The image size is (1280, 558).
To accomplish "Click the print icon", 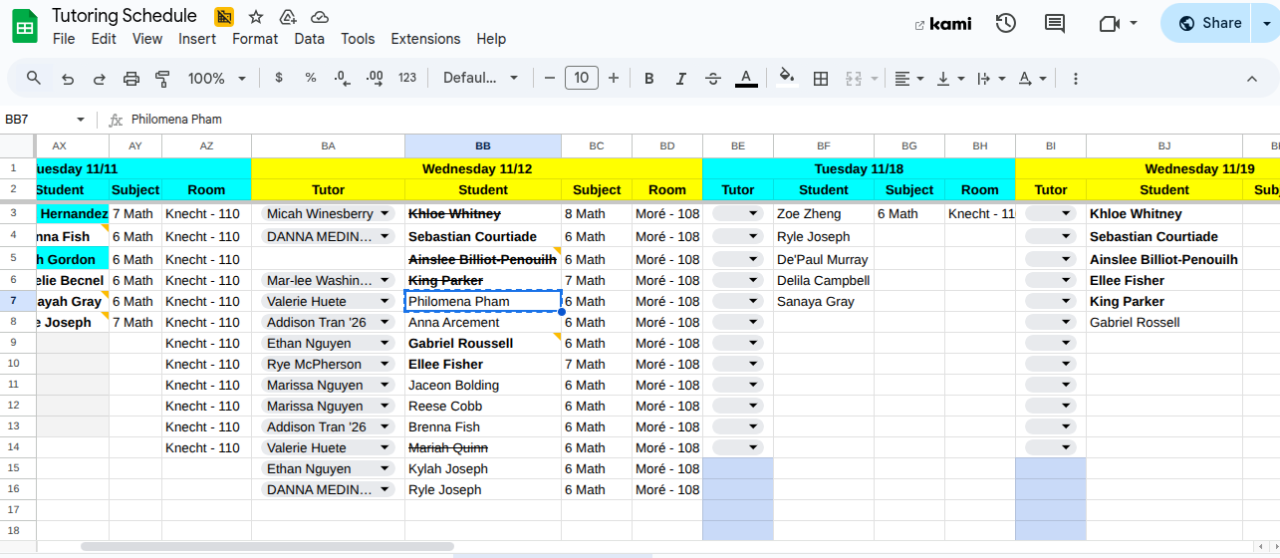I will [x=131, y=78].
